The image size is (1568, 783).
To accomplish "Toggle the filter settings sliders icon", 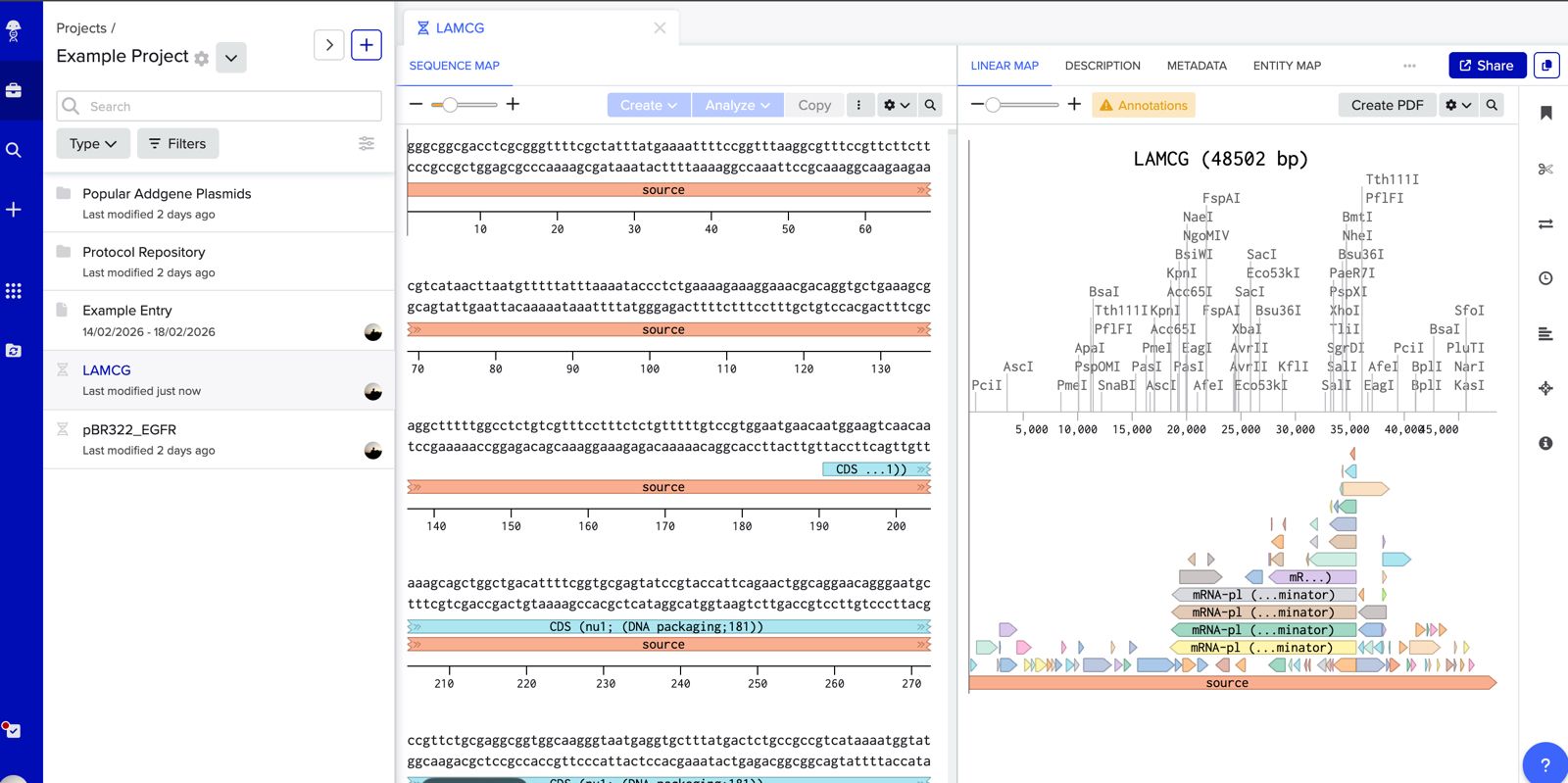I will point(367,143).
